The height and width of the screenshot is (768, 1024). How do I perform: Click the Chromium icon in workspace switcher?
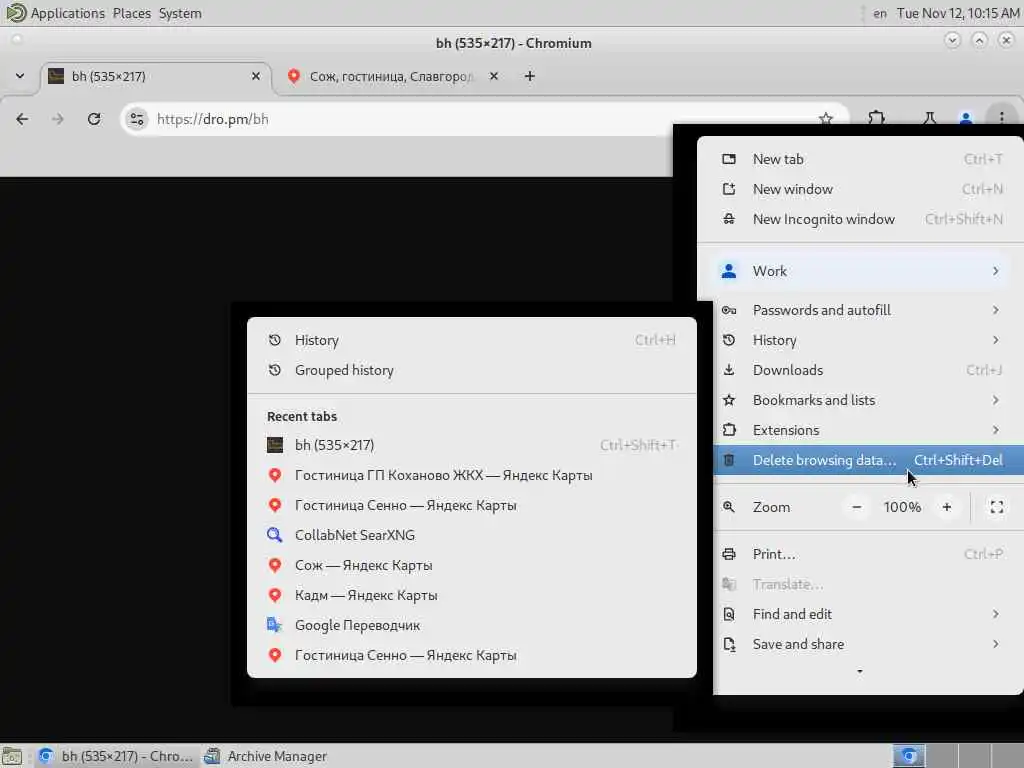pos(908,756)
